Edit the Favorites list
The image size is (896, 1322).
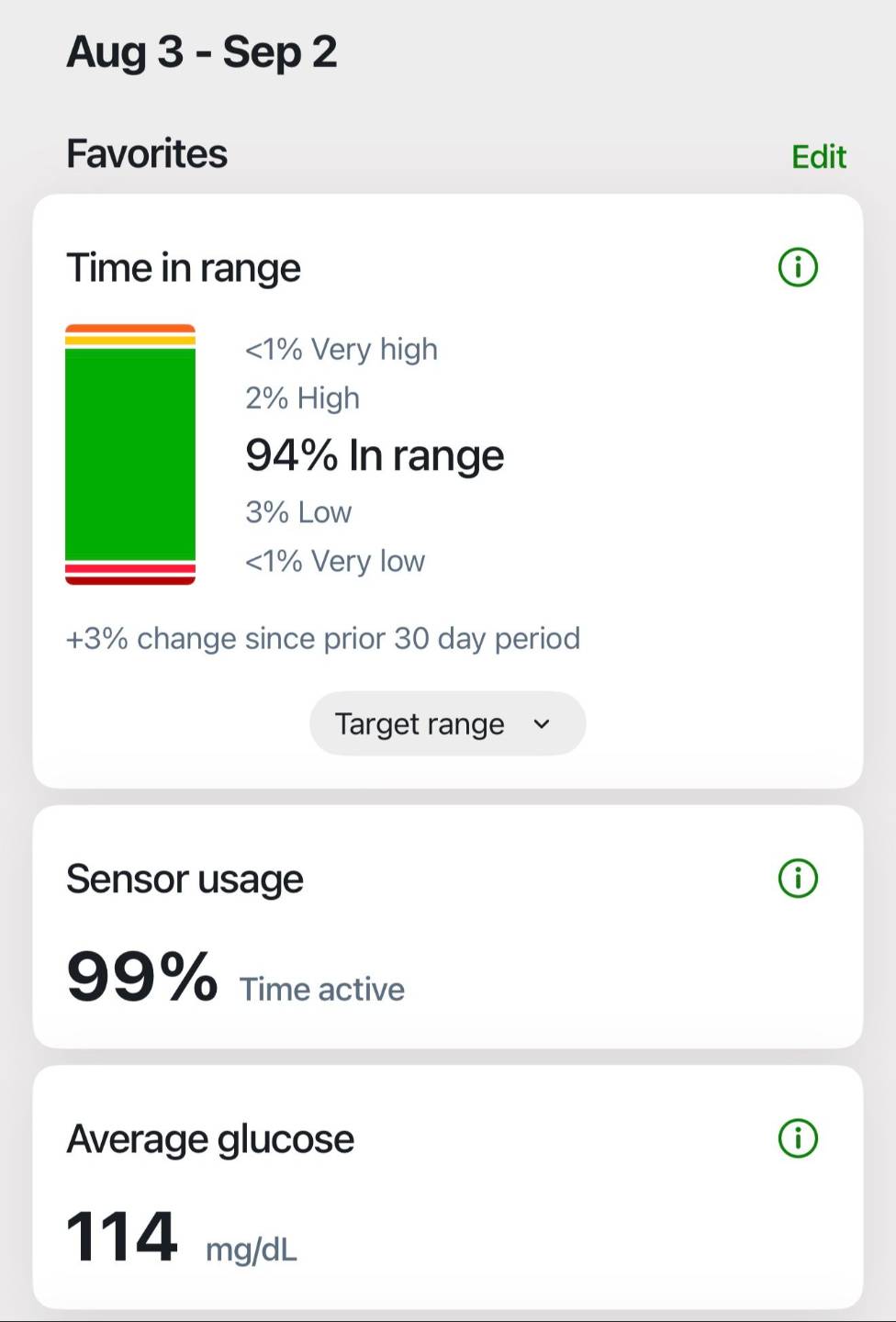(819, 156)
